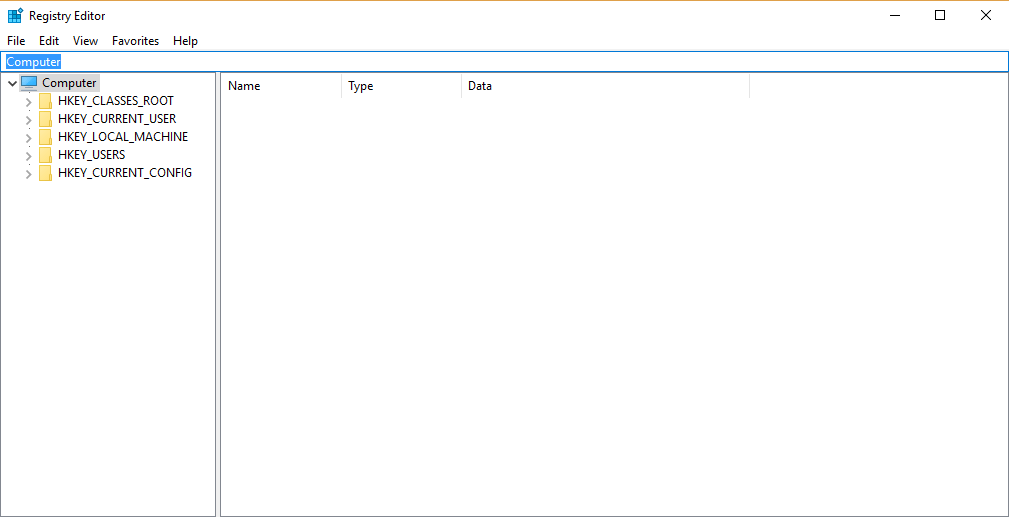Maximize the Registry Editor window

coord(940,15)
